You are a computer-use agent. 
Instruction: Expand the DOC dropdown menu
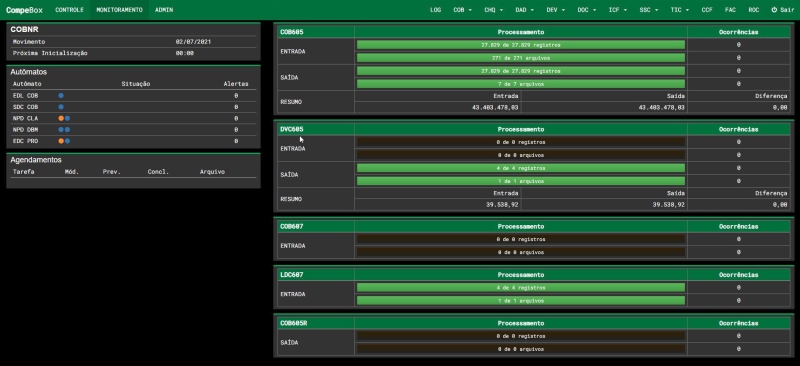pos(587,10)
